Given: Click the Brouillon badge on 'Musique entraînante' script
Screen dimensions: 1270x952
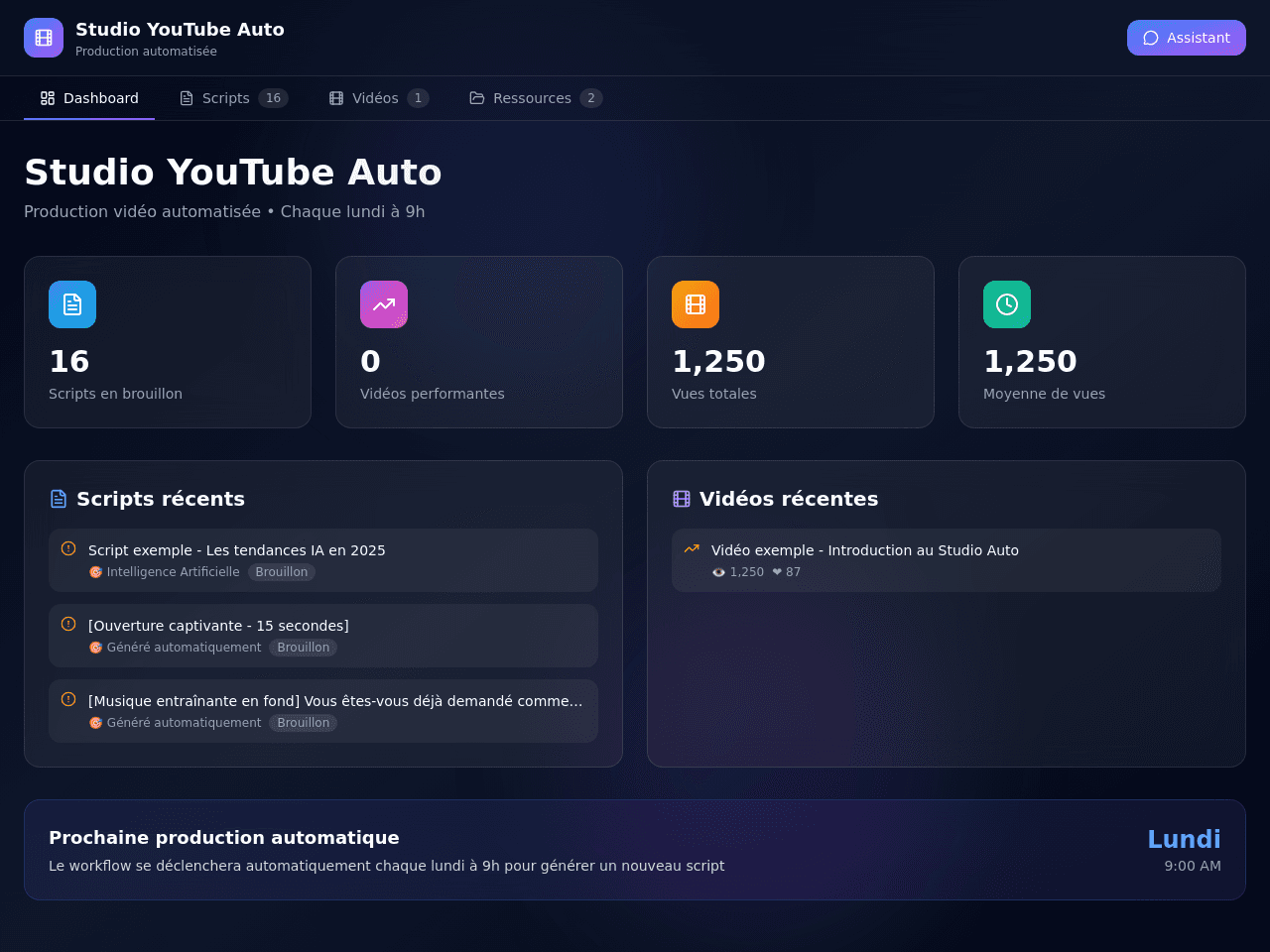Looking at the screenshot, I should 304,723.
